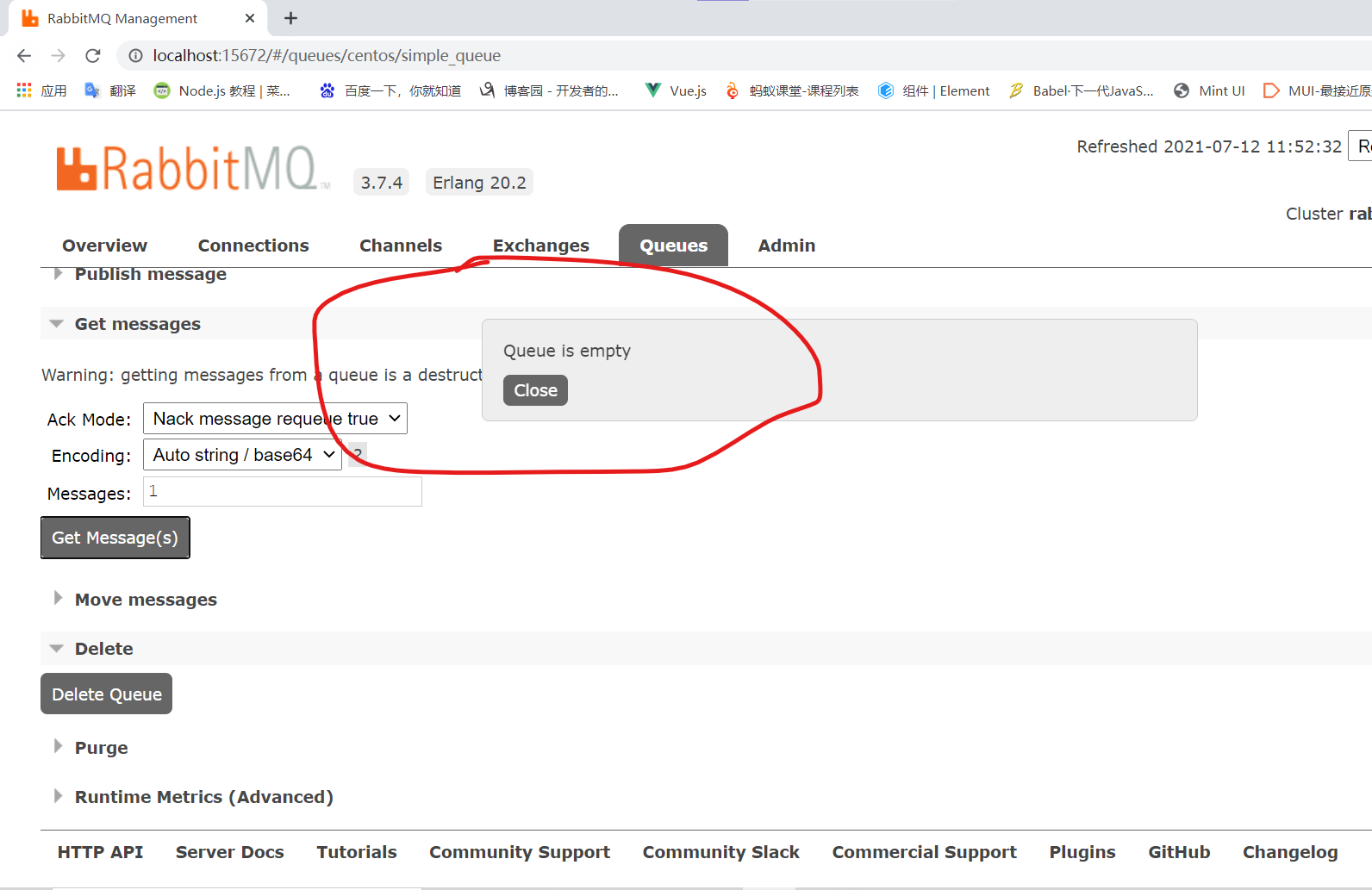This screenshot has width=1372, height=890.
Task: Click the 3.7.4 version label
Action: click(x=382, y=183)
